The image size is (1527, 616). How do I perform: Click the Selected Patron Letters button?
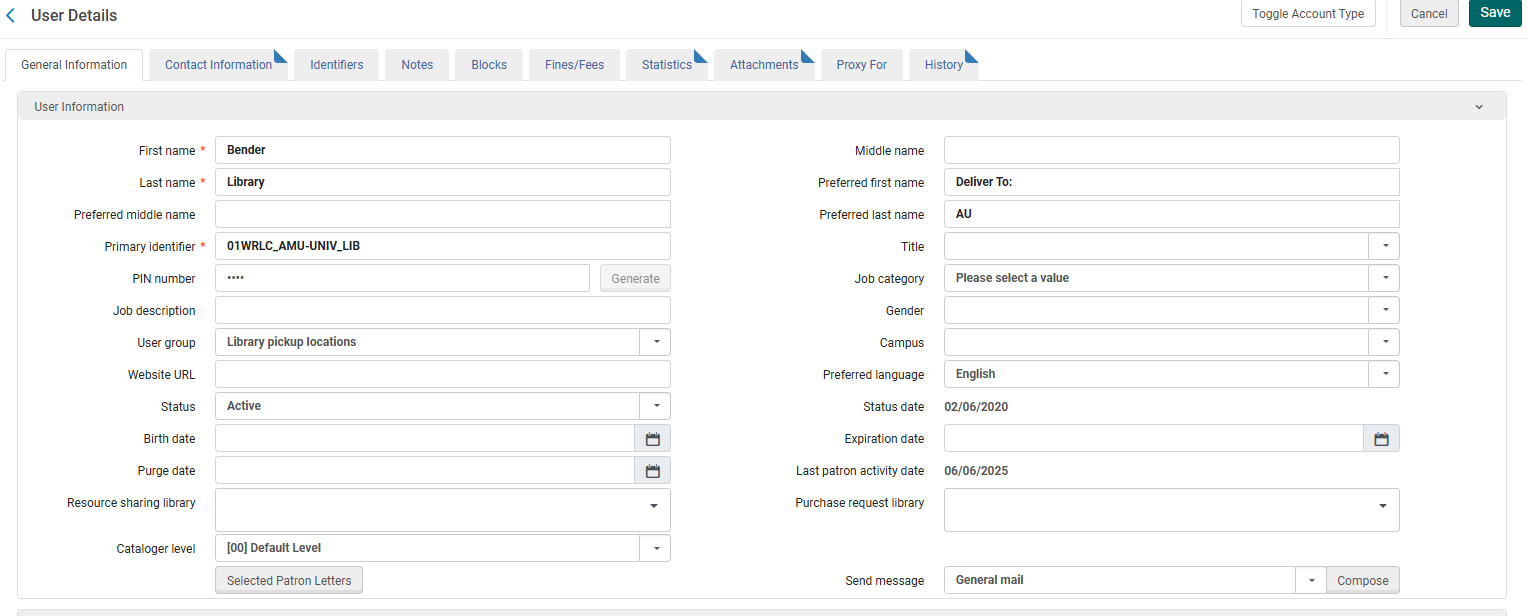pyautogui.click(x=289, y=580)
